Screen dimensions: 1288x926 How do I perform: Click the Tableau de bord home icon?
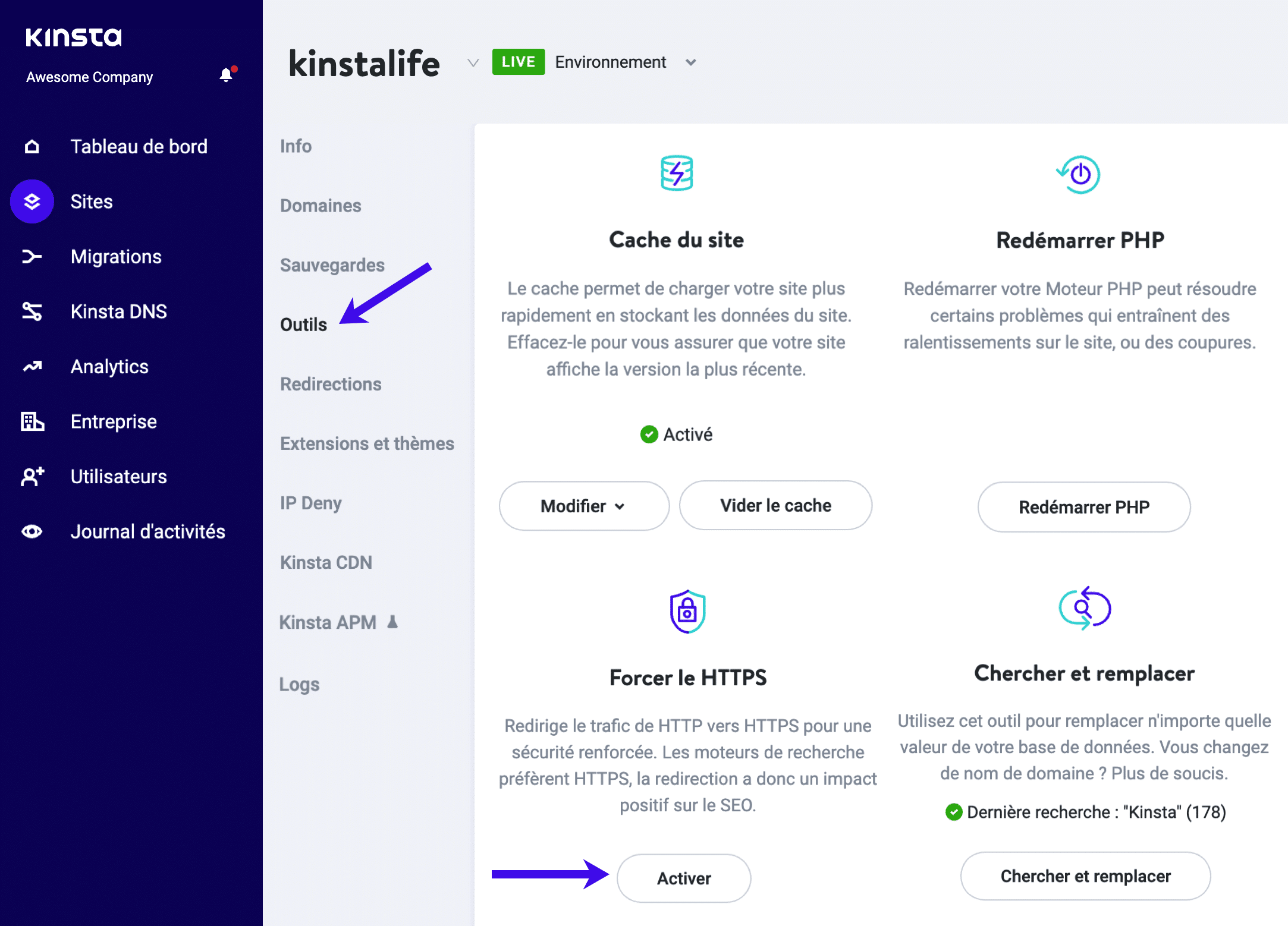pyautogui.click(x=32, y=146)
